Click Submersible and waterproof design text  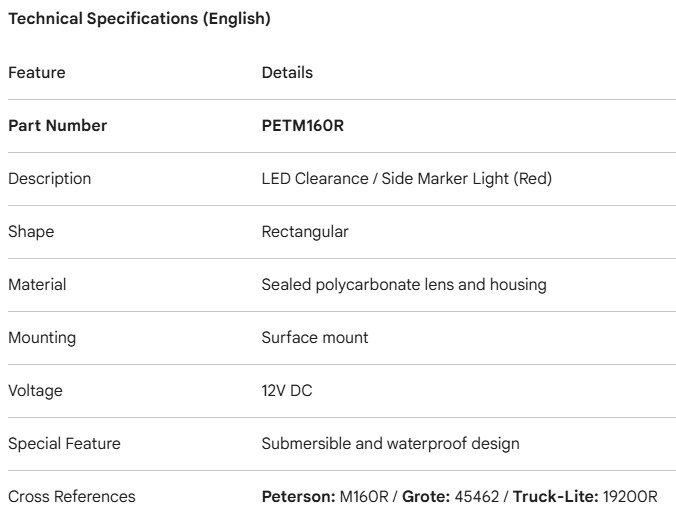391,444
